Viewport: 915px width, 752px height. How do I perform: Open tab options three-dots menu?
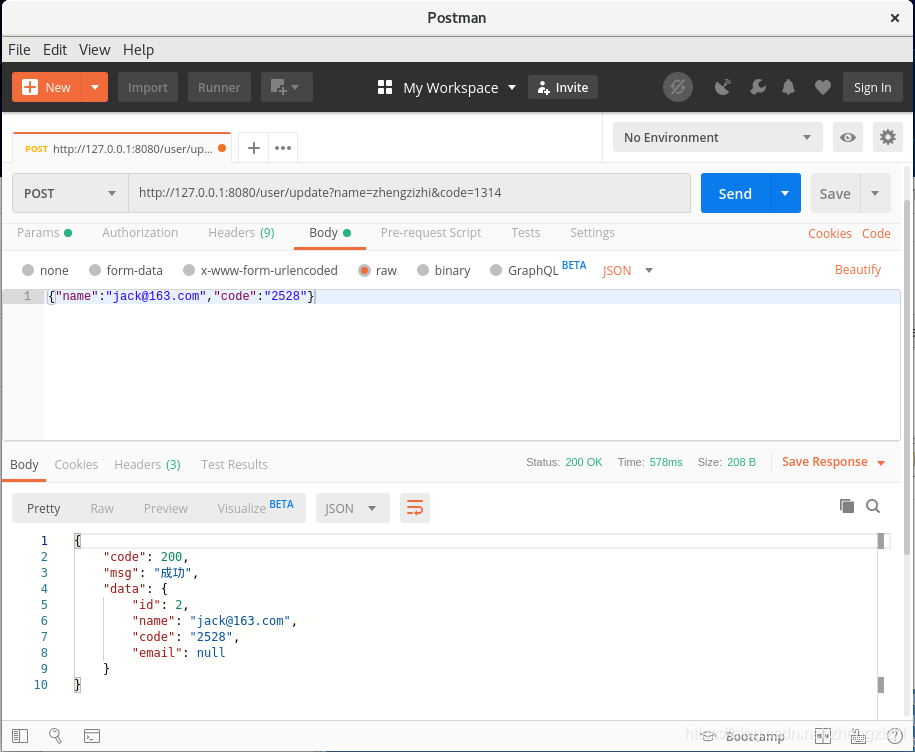click(283, 148)
